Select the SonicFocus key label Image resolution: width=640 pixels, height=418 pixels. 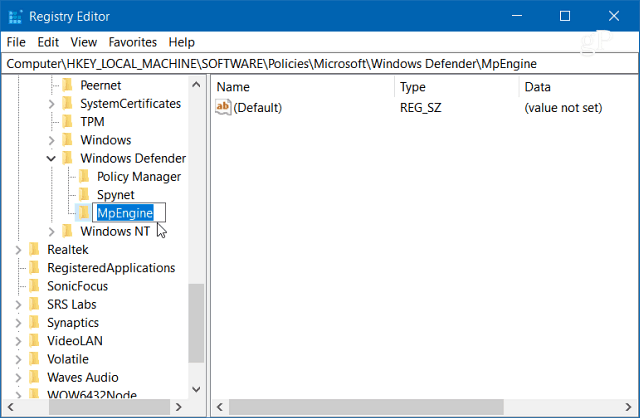(78, 286)
